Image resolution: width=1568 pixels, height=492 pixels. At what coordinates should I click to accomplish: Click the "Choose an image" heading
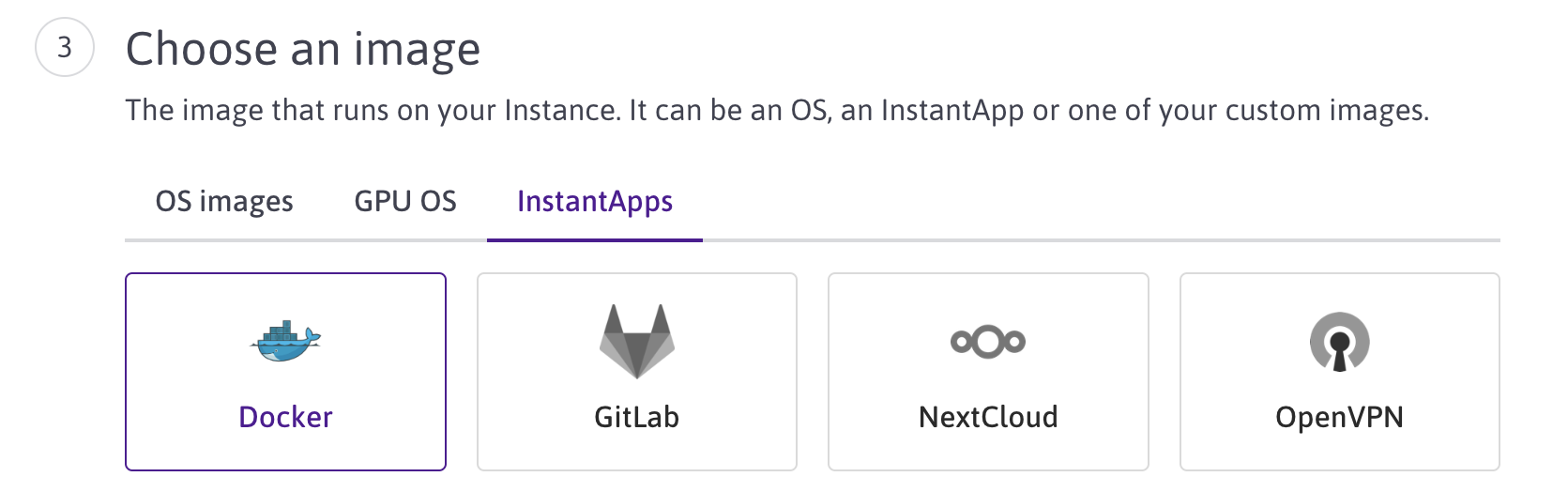[x=303, y=49]
